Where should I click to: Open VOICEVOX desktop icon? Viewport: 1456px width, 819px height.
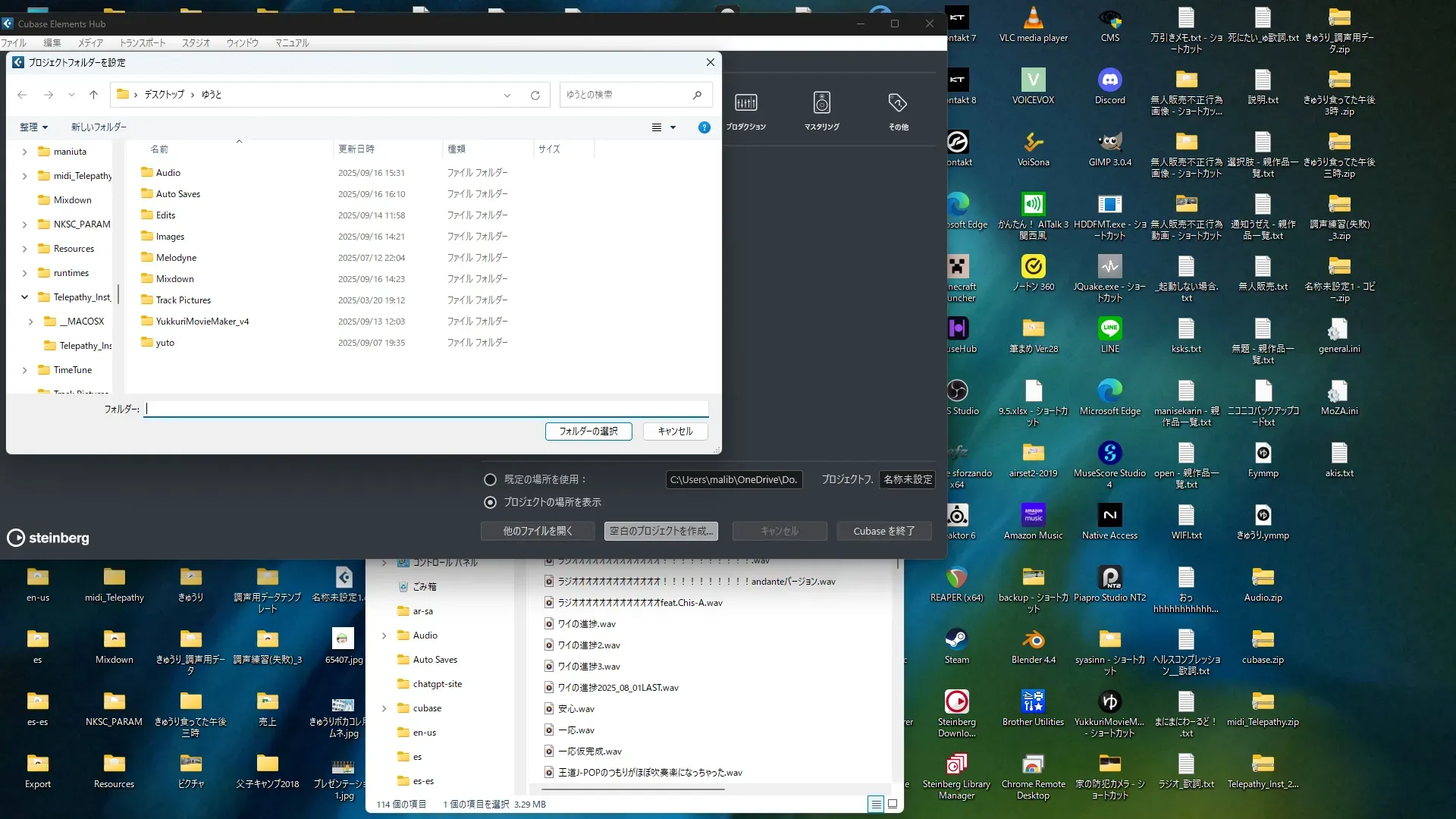1033,80
